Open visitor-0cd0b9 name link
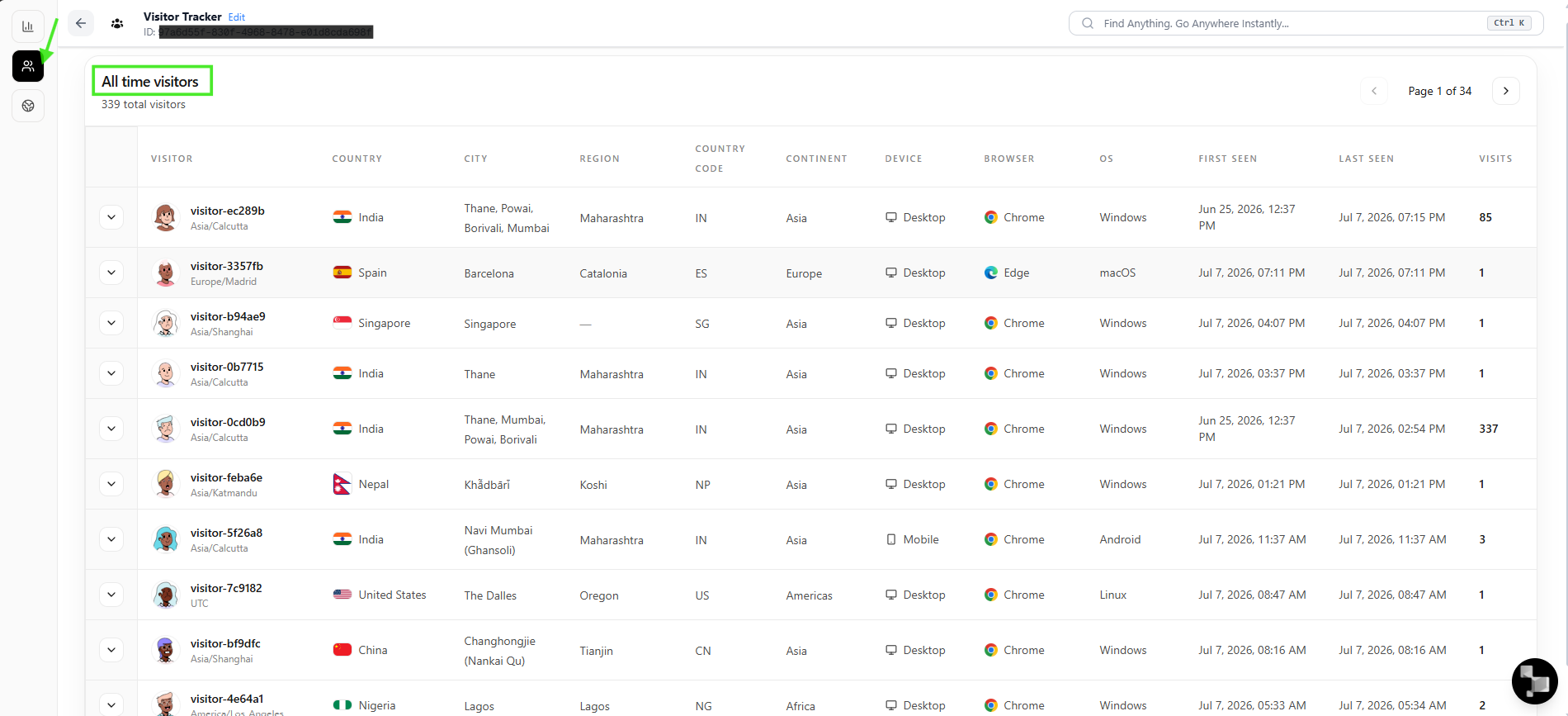 228,422
